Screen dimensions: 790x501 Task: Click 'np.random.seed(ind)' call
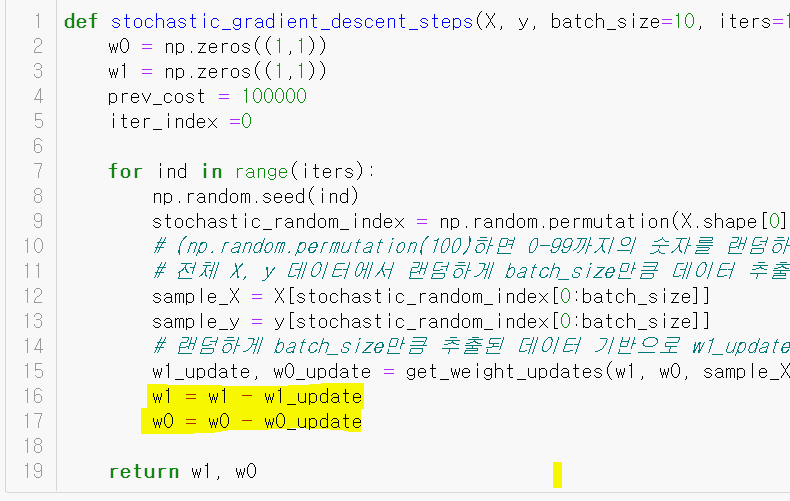point(255,196)
